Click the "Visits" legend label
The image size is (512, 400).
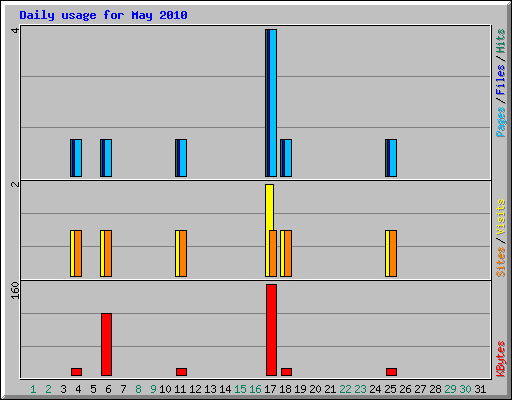501,217
